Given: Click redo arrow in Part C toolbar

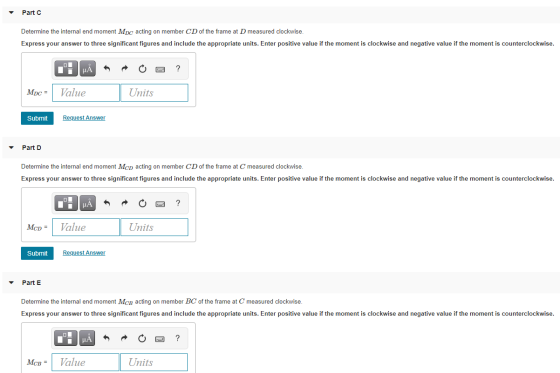Looking at the screenshot, I should [x=124, y=68].
